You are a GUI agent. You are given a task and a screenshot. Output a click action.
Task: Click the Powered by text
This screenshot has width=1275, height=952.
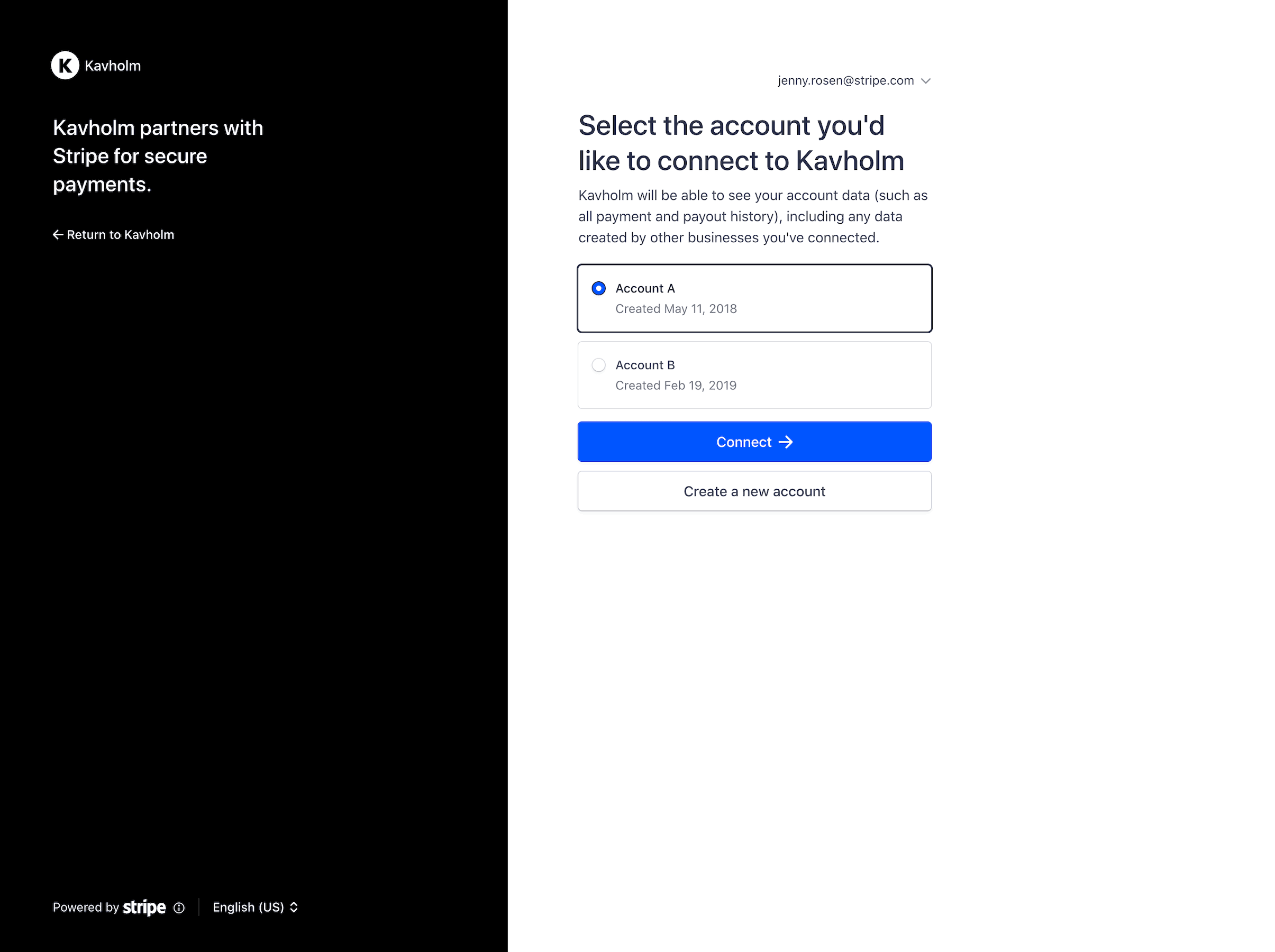(86, 907)
